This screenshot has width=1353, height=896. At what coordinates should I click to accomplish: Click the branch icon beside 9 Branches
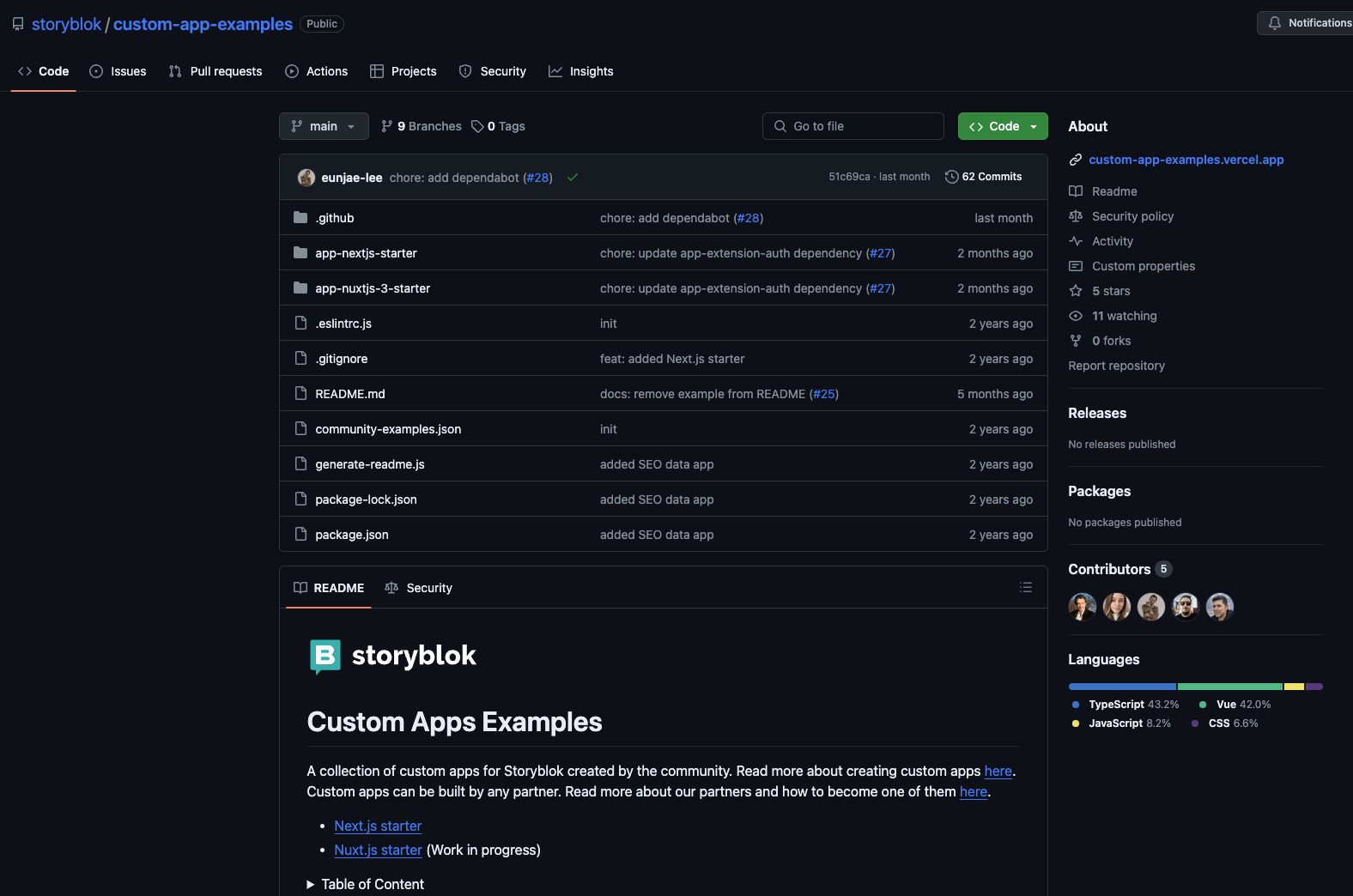[x=387, y=126]
